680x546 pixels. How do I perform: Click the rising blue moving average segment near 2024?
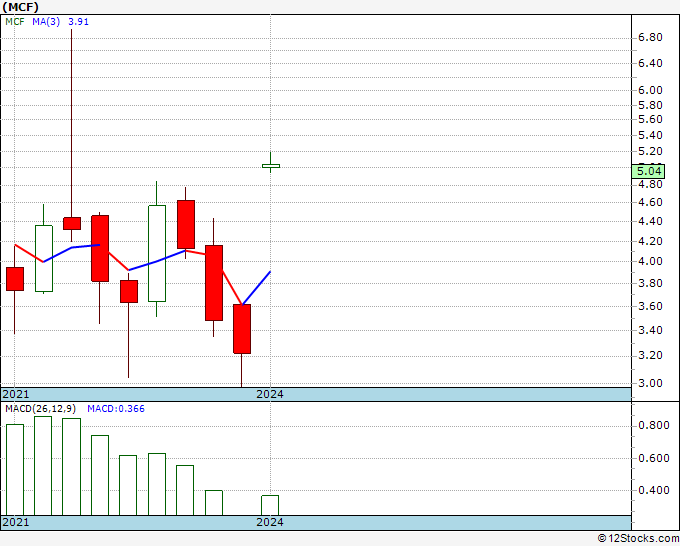pos(256,288)
